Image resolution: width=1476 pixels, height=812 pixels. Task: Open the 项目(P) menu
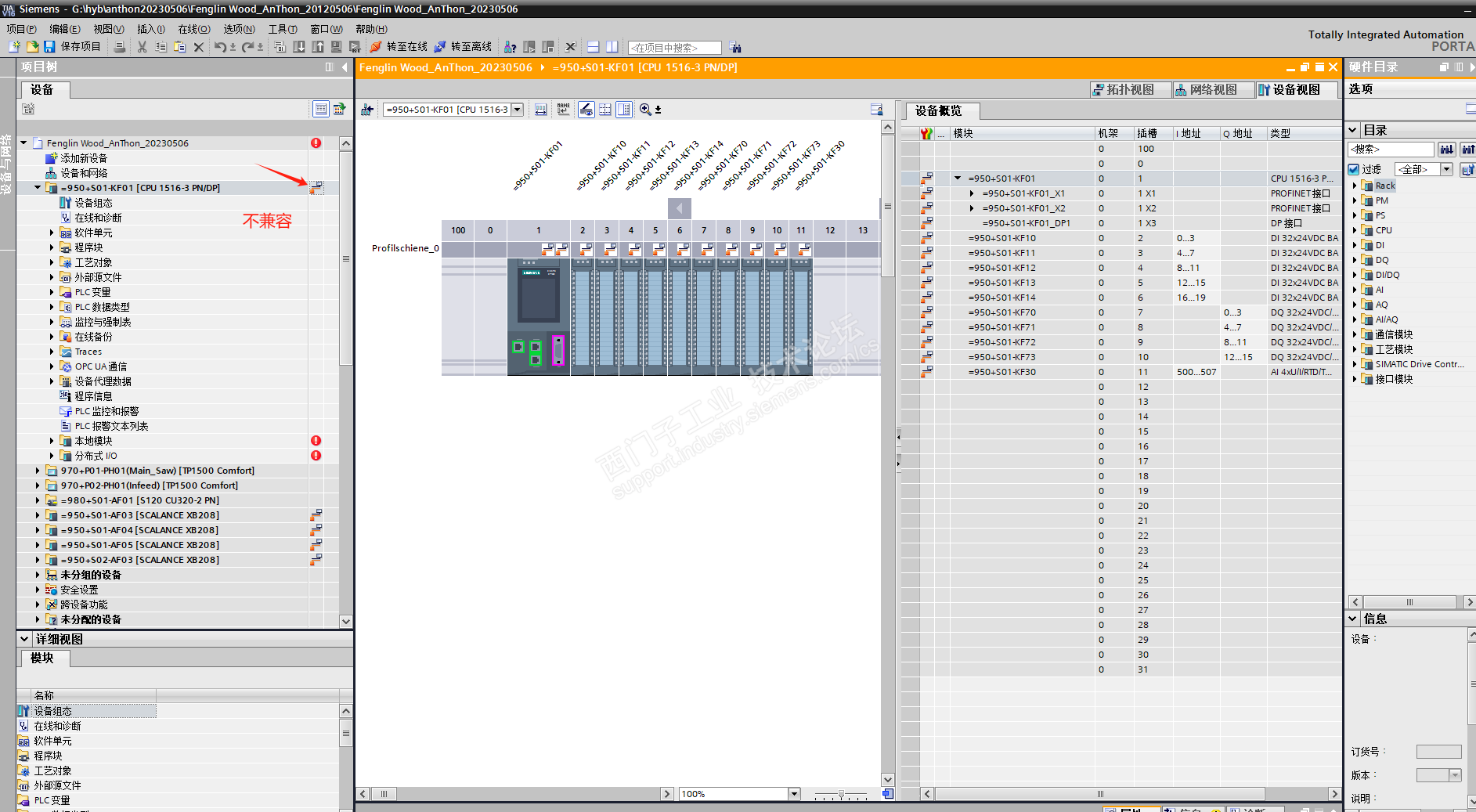click(x=21, y=29)
